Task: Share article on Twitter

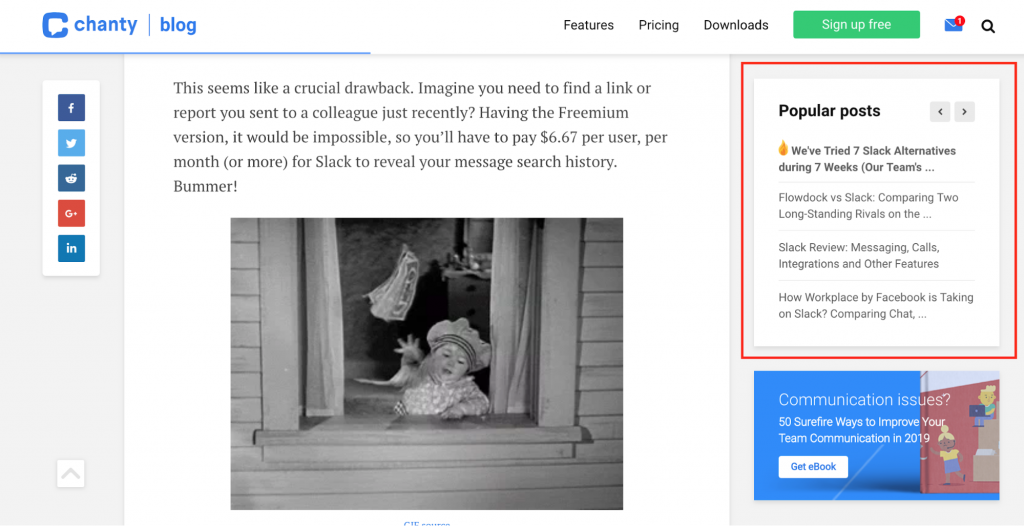Action: tap(71, 143)
